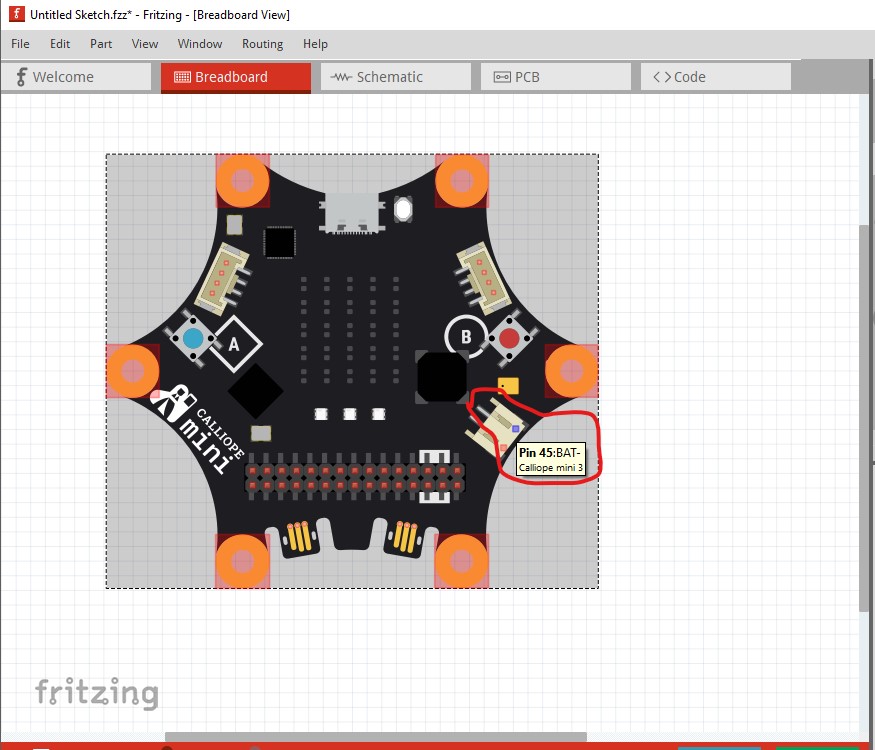Switch to the Welcome tab
875x750 pixels.
[x=76, y=76]
